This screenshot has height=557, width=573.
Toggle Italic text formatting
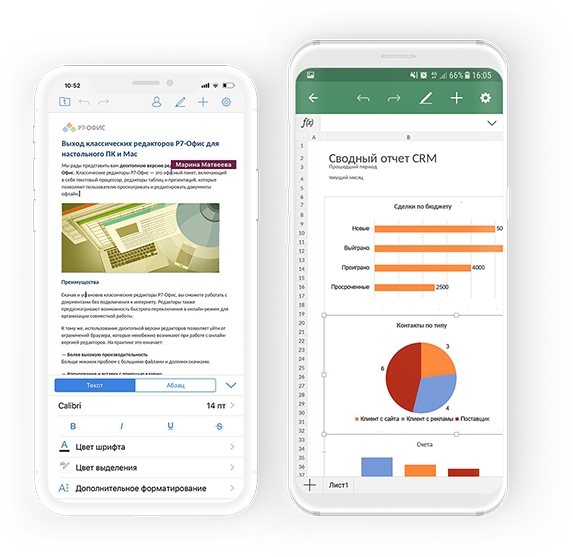point(122,426)
